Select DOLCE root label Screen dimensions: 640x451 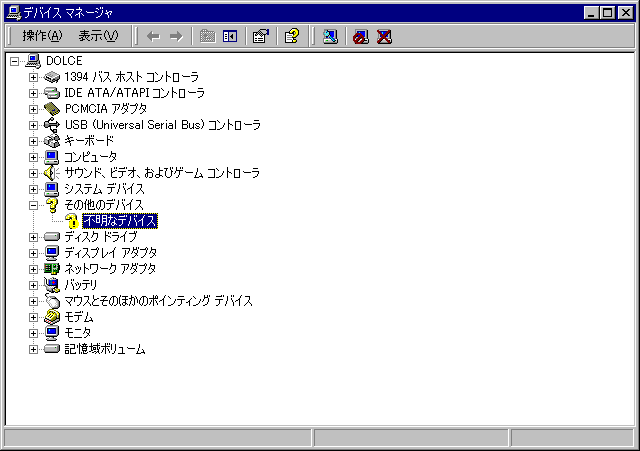64,61
